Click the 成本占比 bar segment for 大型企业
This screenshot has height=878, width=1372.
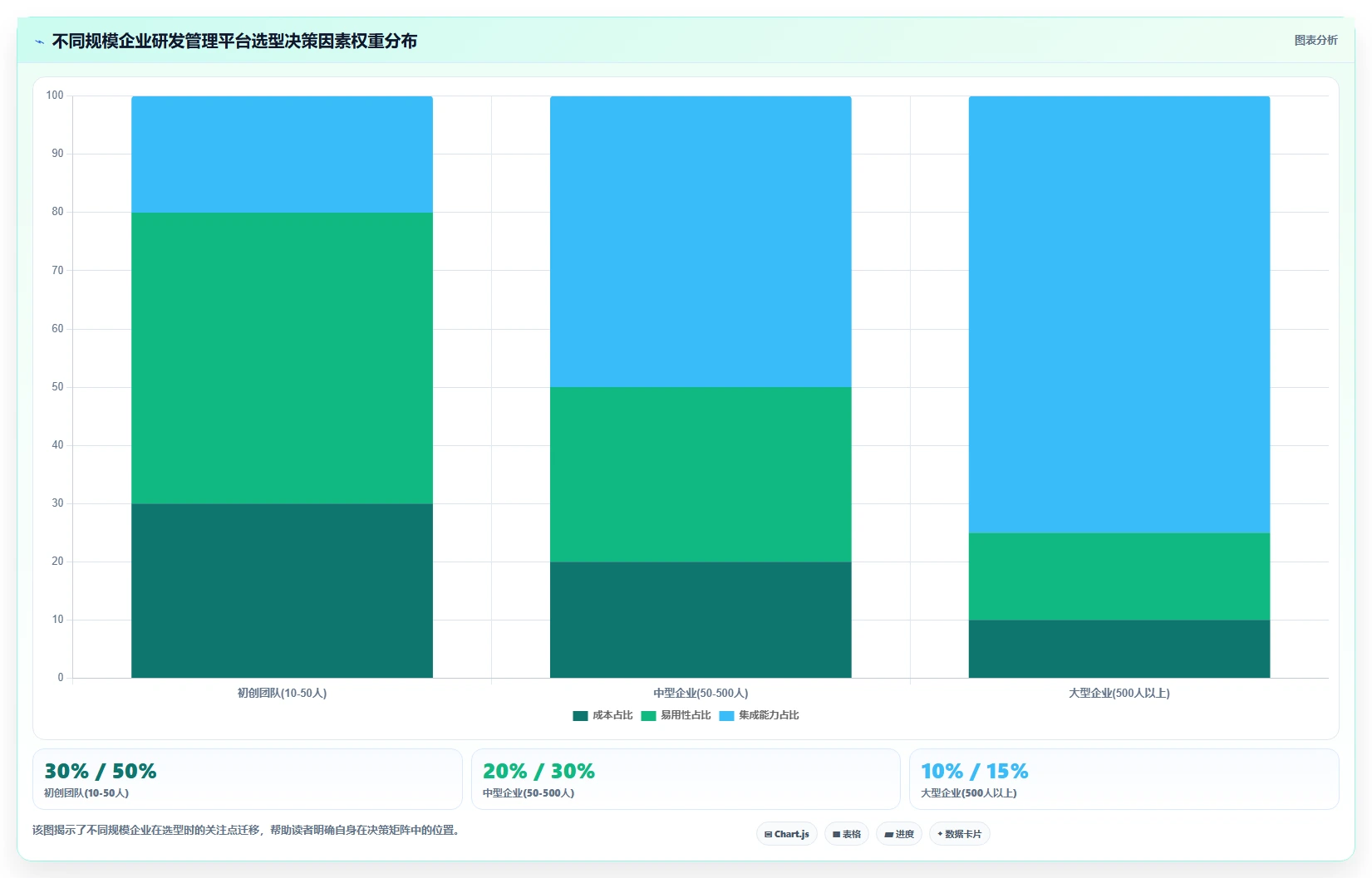click(1119, 649)
